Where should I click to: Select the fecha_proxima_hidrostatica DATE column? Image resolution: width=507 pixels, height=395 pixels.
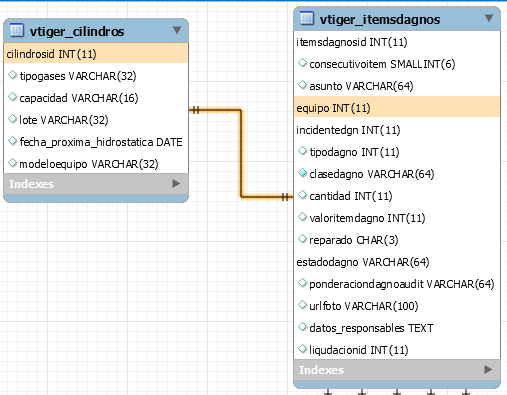click(96, 142)
